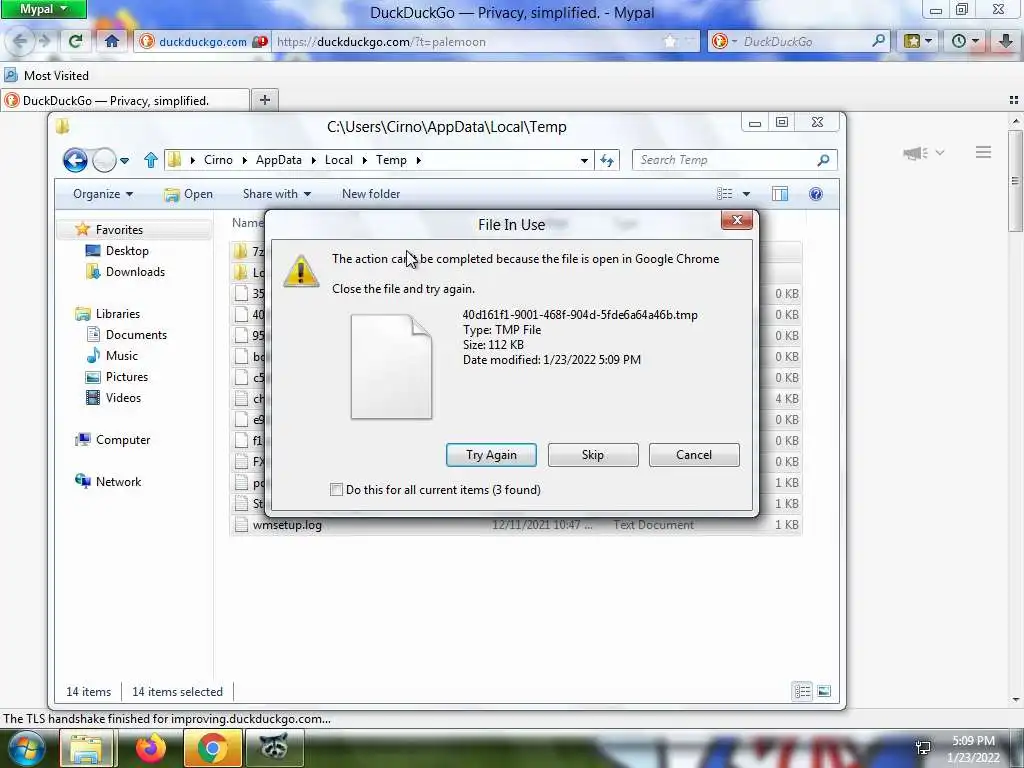This screenshot has height=768, width=1024.
Task: Click Firefox in the taskbar
Action: click(151, 748)
